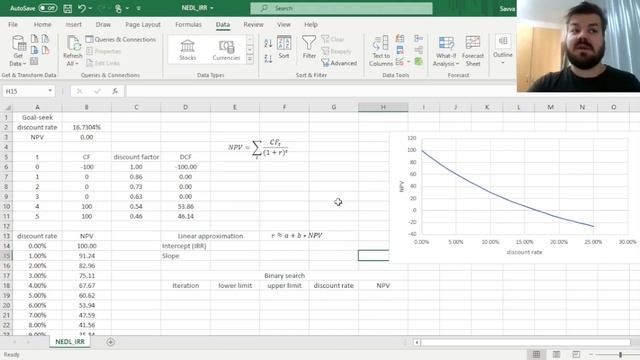The height and width of the screenshot is (360, 640).
Task: Select cell B2 with 16.7304%
Action: tap(87, 127)
